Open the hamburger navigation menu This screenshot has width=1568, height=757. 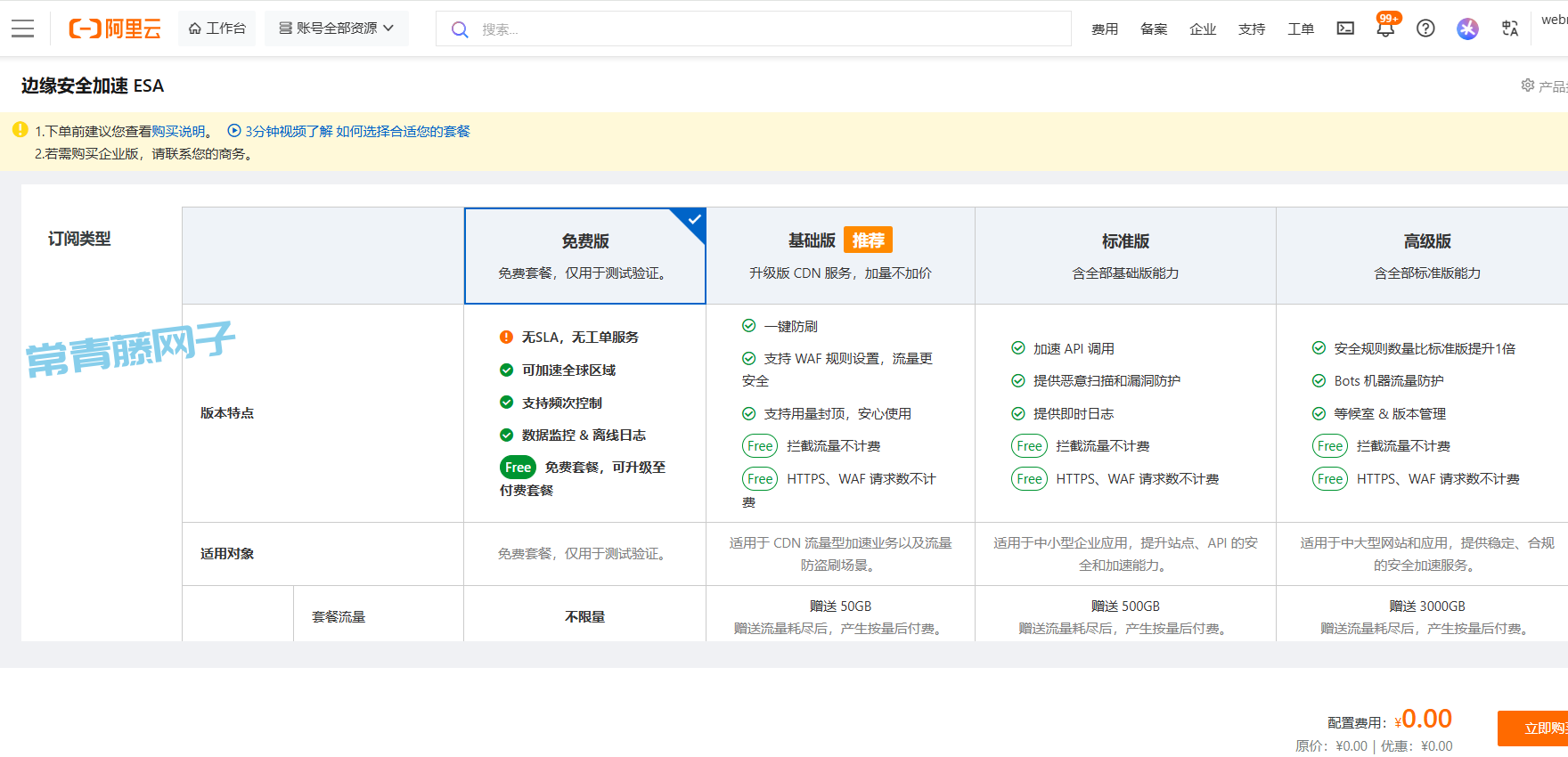click(x=22, y=28)
